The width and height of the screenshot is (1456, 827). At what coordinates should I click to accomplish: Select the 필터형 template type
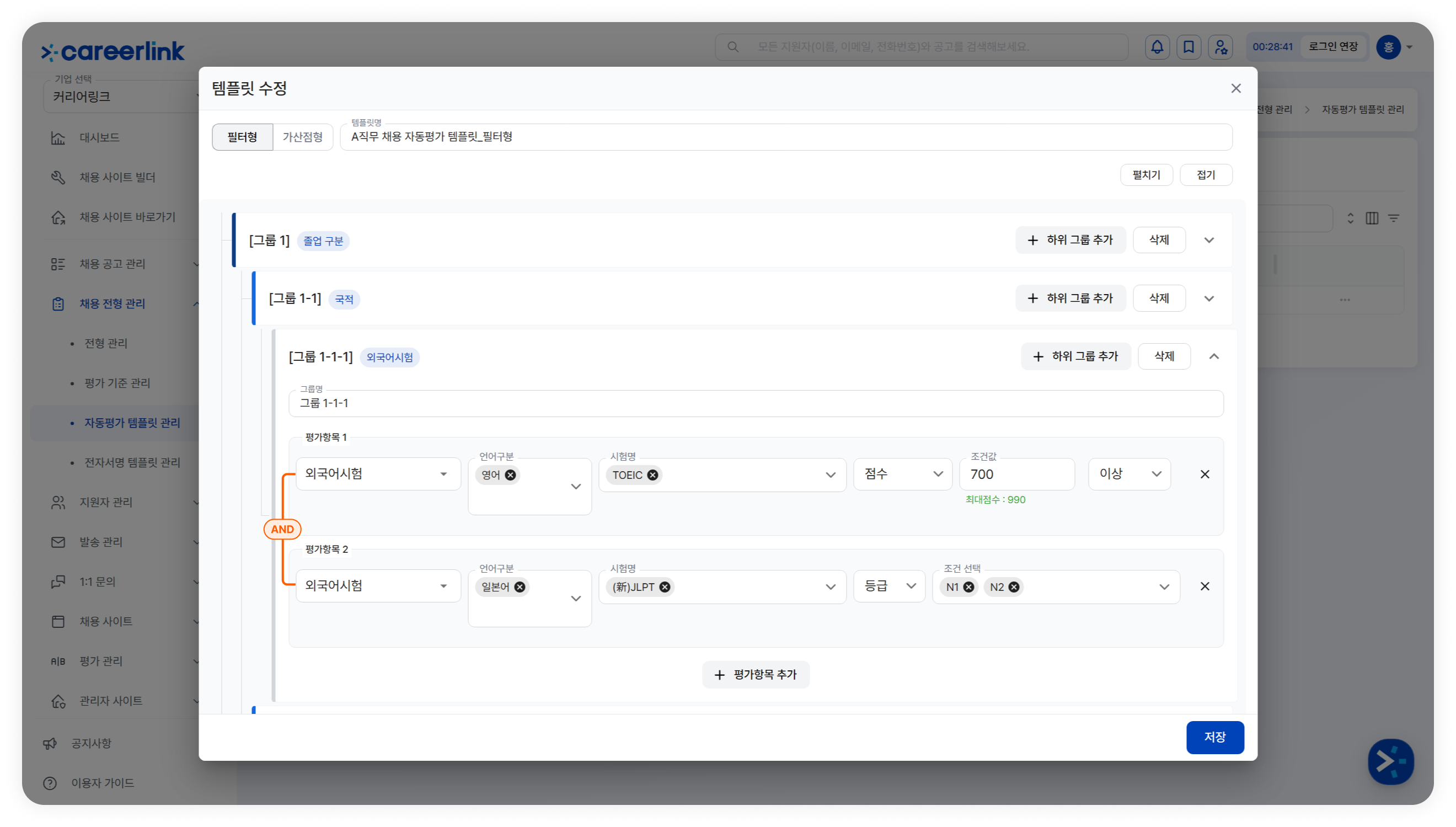click(x=242, y=137)
